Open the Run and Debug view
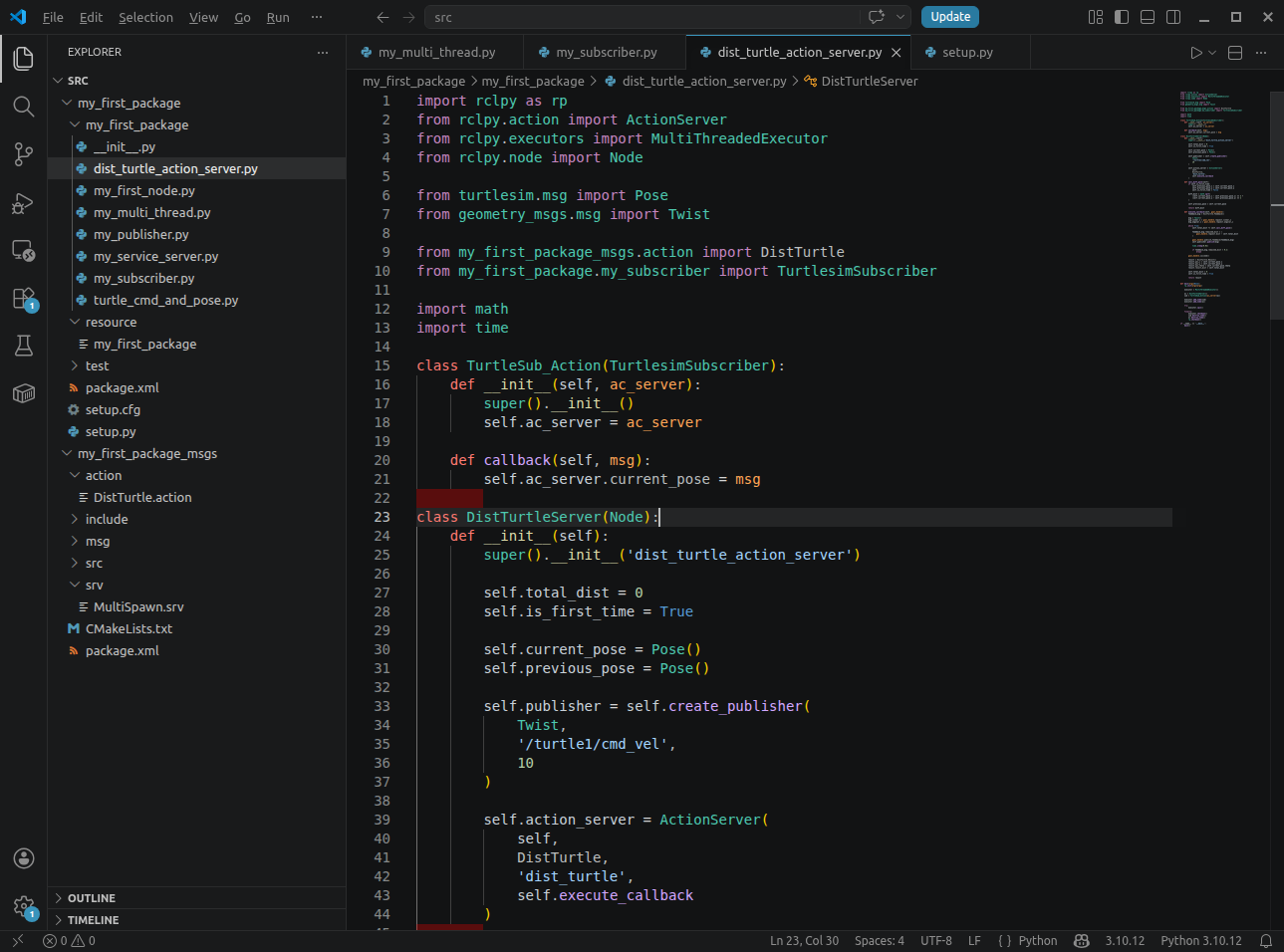The width and height of the screenshot is (1284, 952). tap(23, 203)
